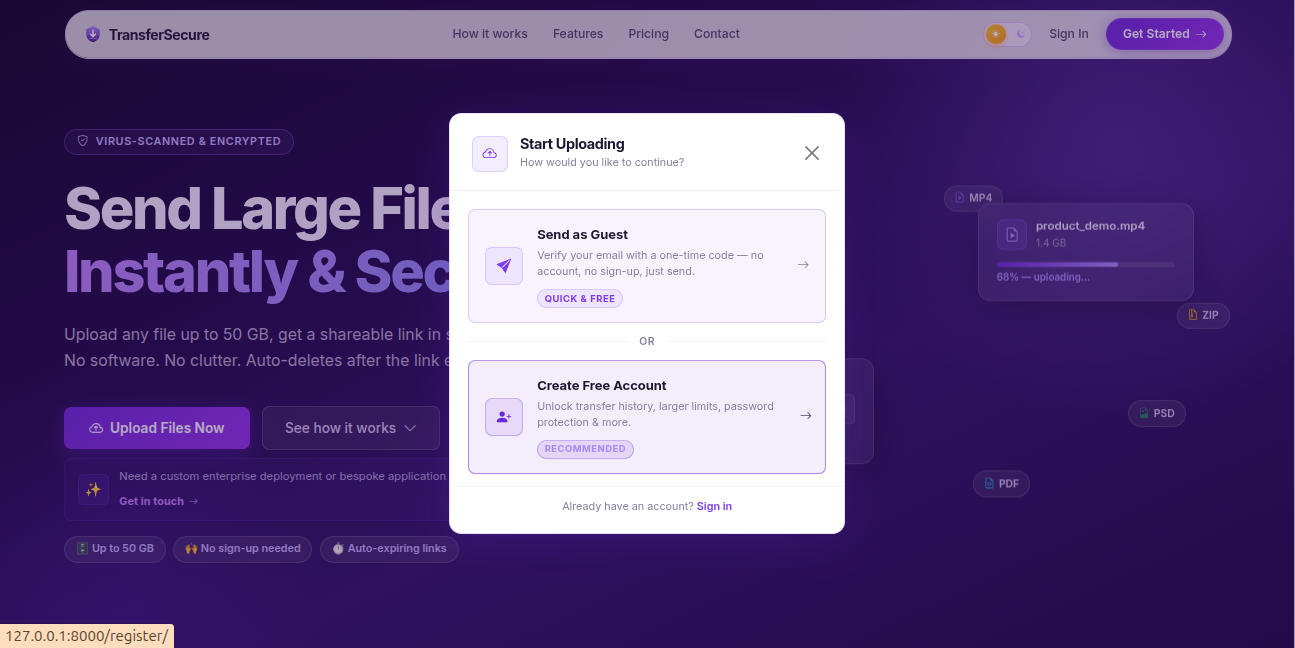Click the Sign in link in the modal
Image resolution: width=1295 pixels, height=648 pixels.
point(714,506)
